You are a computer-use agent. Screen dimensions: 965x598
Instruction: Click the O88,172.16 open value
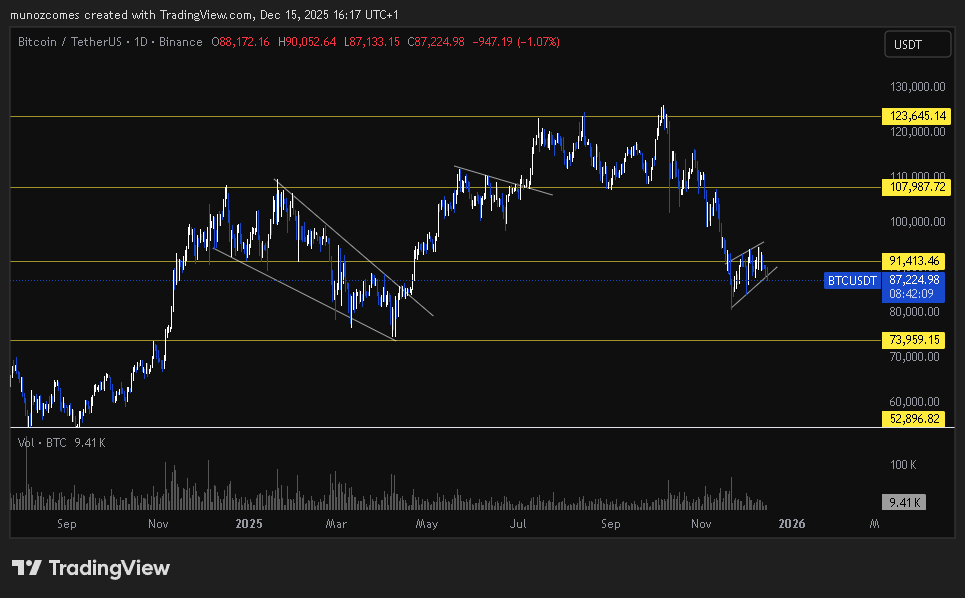point(240,42)
